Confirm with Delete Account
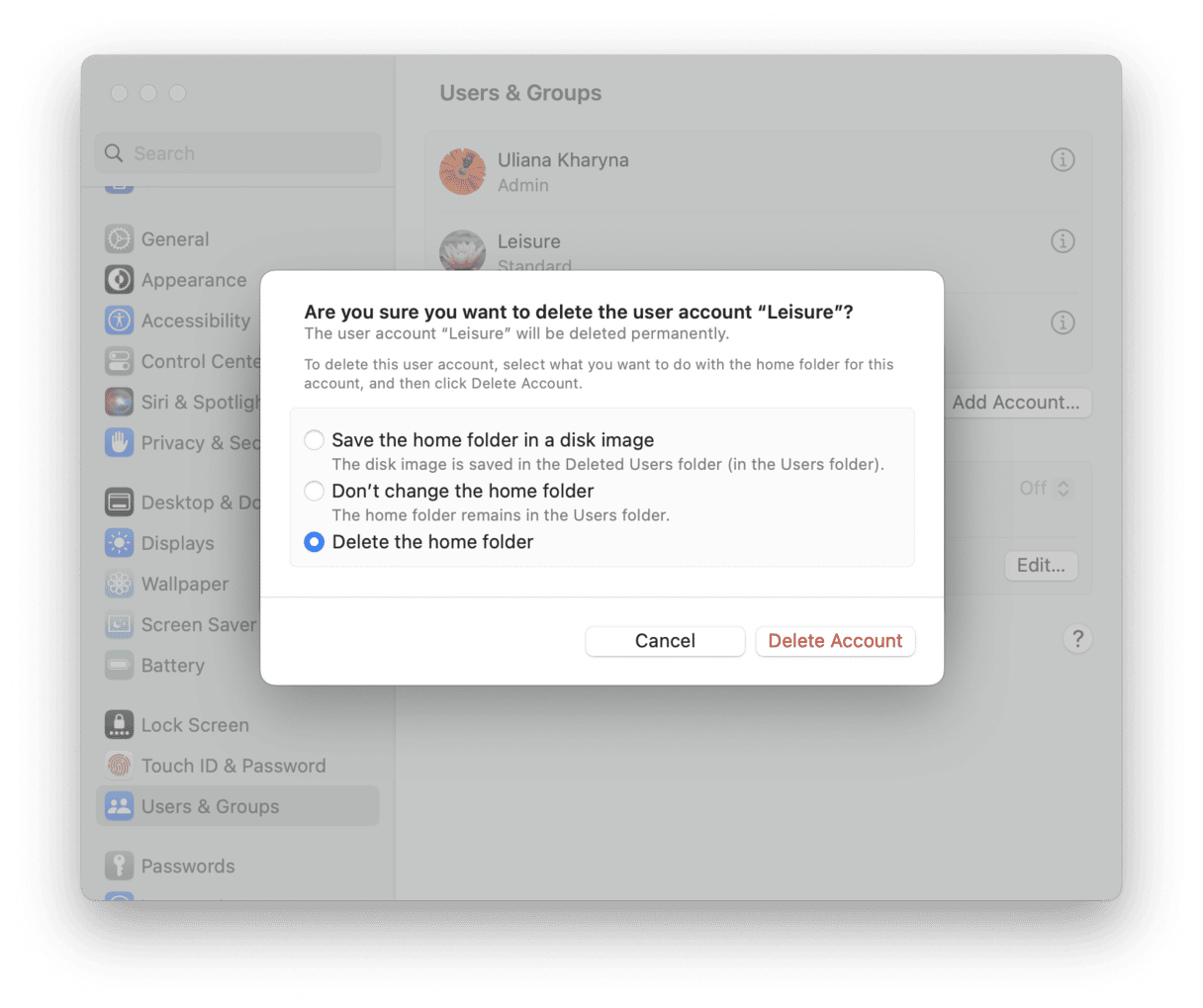This screenshot has width=1203, height=1008. click(x=835, y=641)
